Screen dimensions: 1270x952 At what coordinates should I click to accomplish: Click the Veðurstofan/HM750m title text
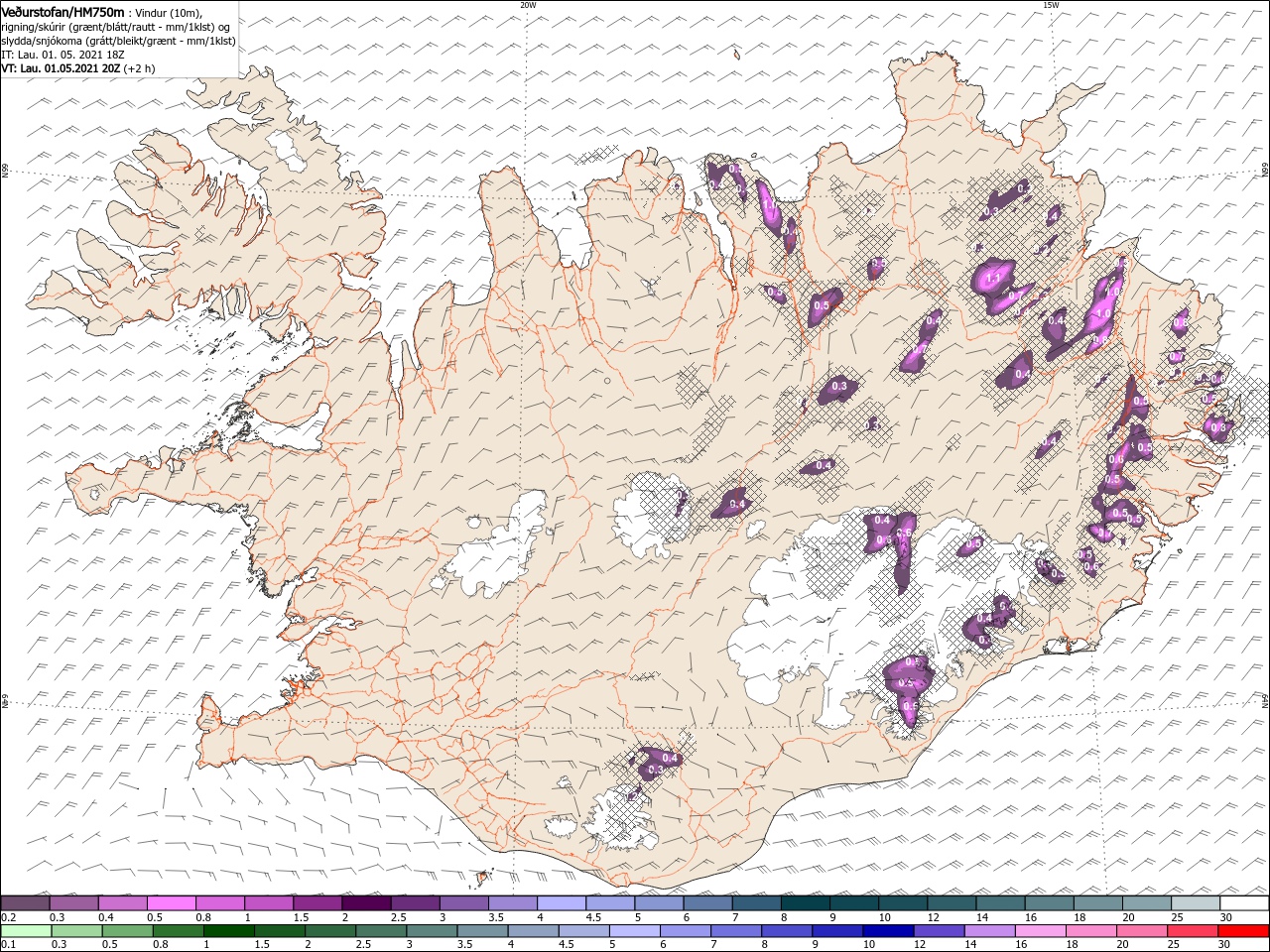pos(62,11)
